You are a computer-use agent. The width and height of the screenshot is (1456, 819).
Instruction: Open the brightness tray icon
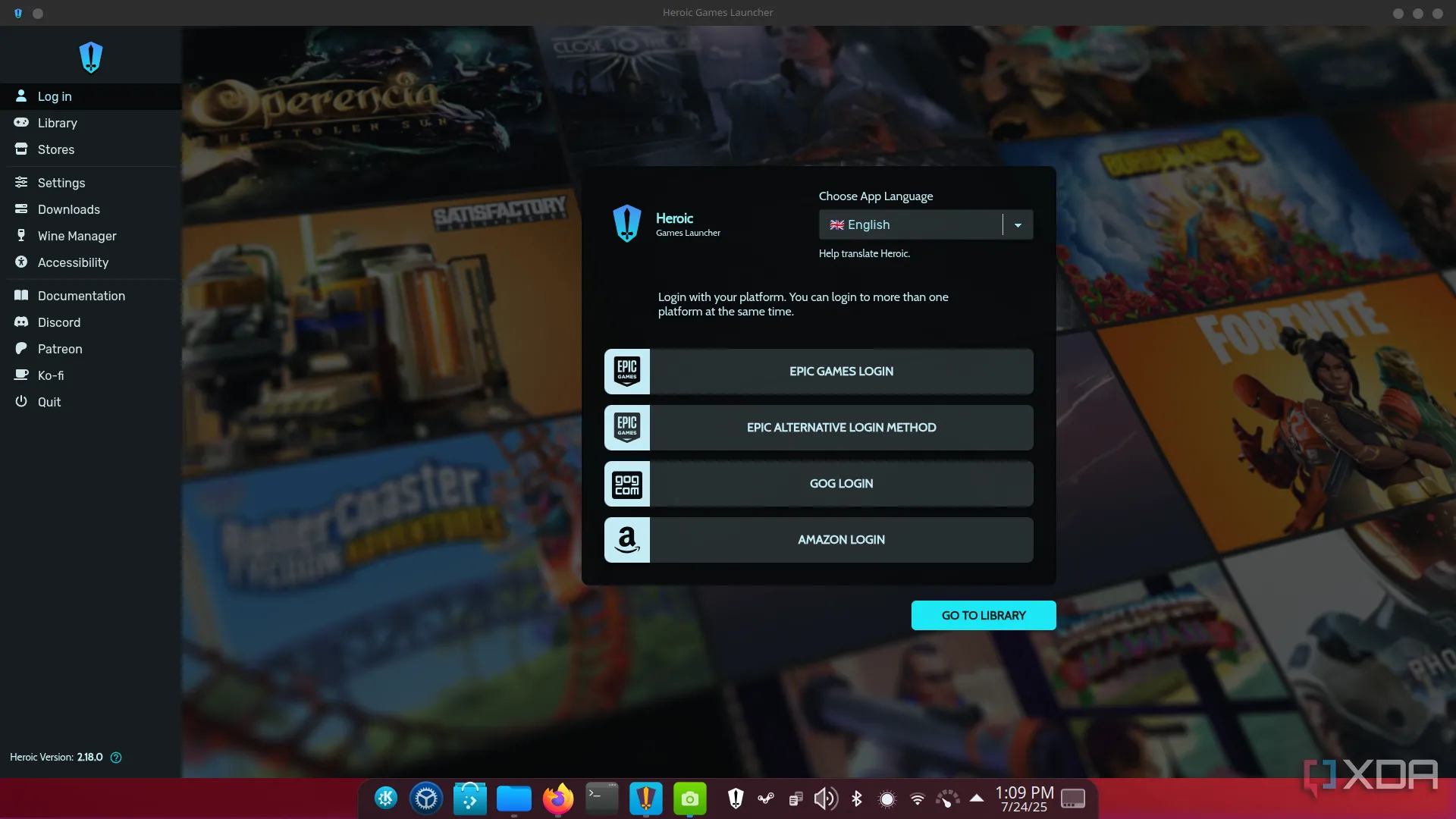click(x=887, y=799)
